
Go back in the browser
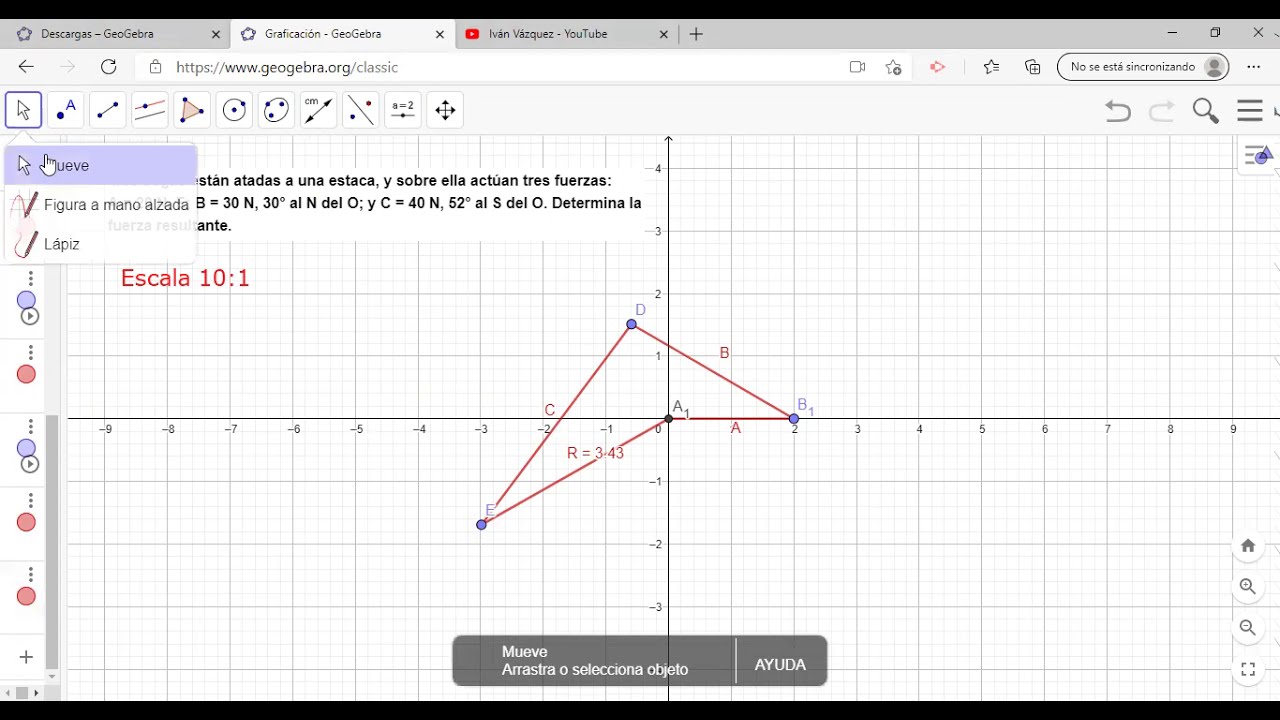click(26, 67)
